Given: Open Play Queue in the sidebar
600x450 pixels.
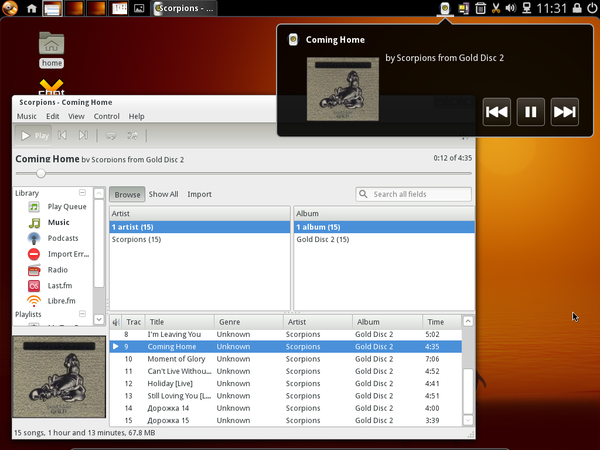Looking at the screenshot, I should tap(57, 207).
